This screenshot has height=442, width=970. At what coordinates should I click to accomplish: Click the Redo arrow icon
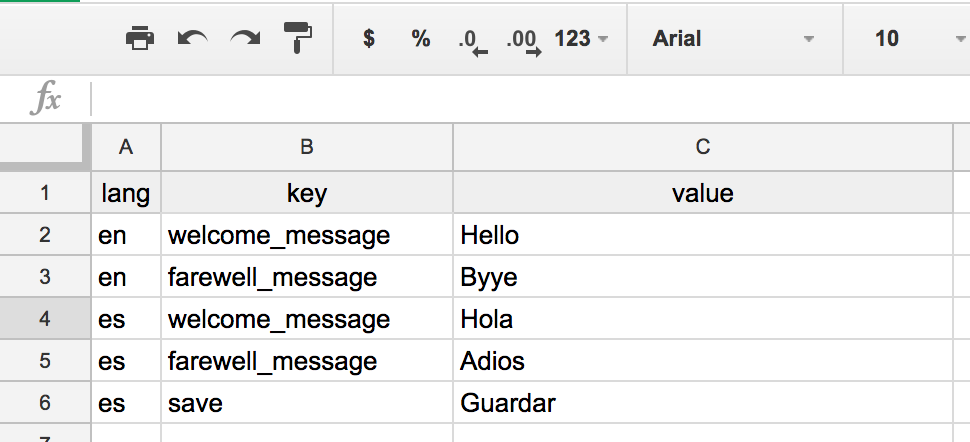coord(244,39)
